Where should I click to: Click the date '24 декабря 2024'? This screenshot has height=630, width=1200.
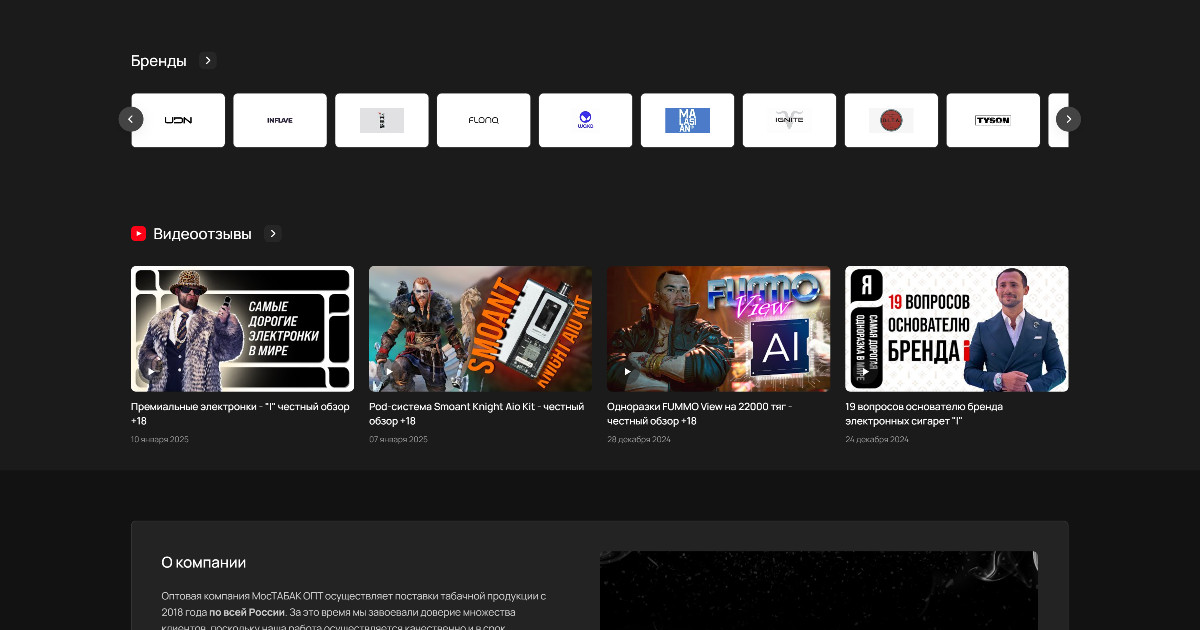[877, 439]
